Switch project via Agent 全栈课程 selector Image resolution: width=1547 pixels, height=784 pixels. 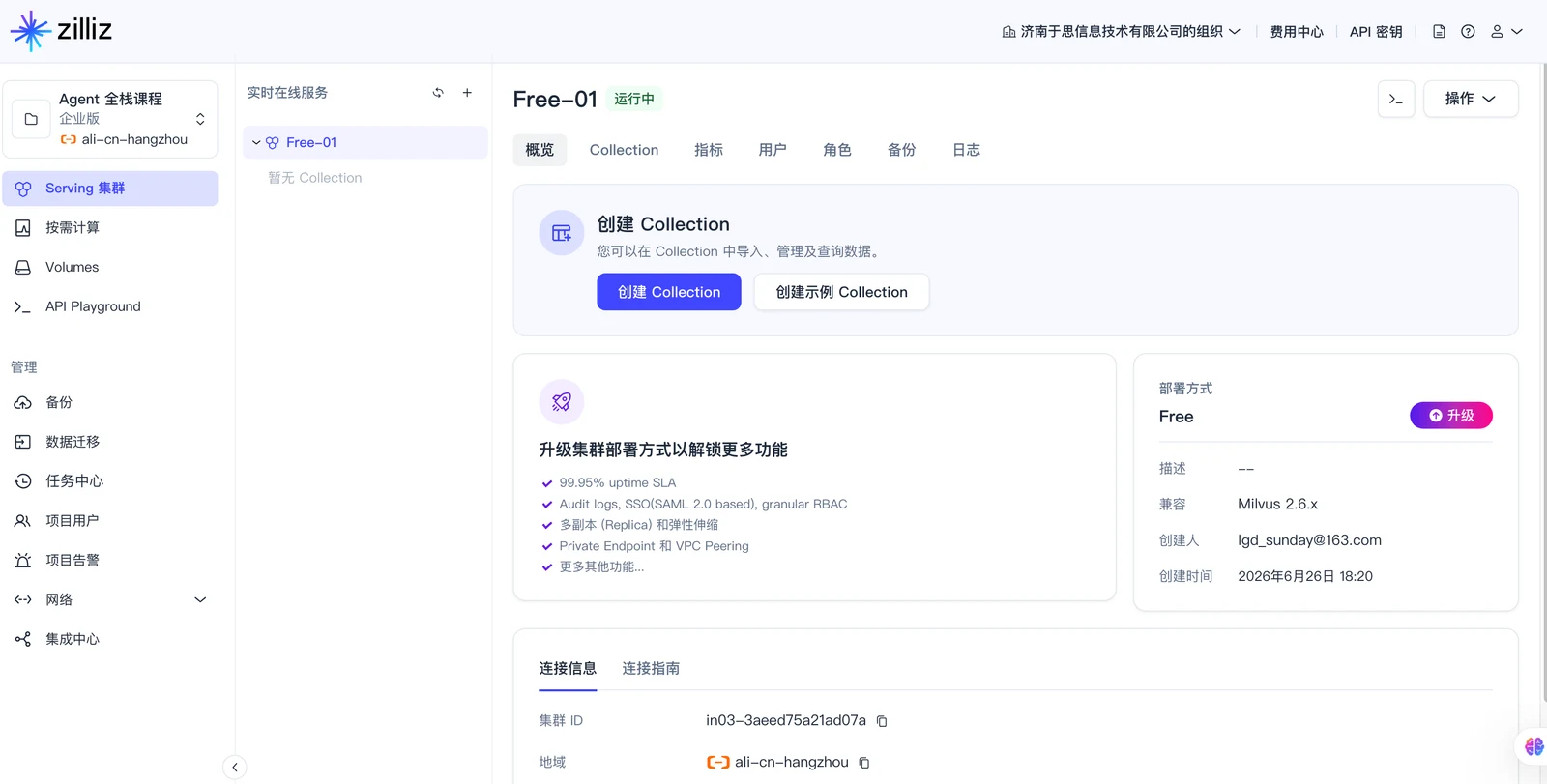point(110,119)
